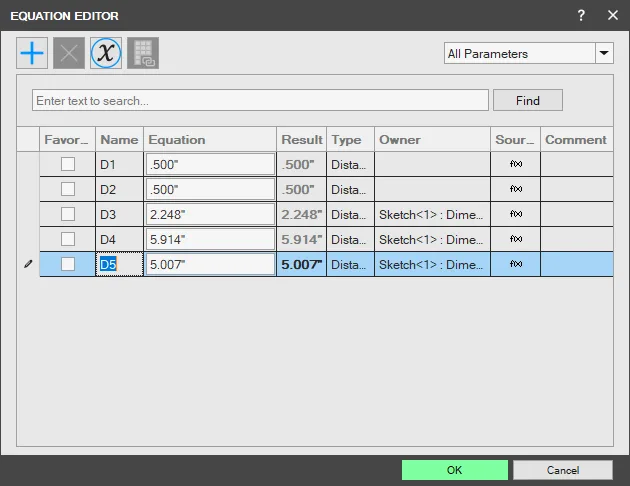Click the D4 equation field 5.914"
The width and height of the screenshot is (630, 486).
click(x=210, y=239)
